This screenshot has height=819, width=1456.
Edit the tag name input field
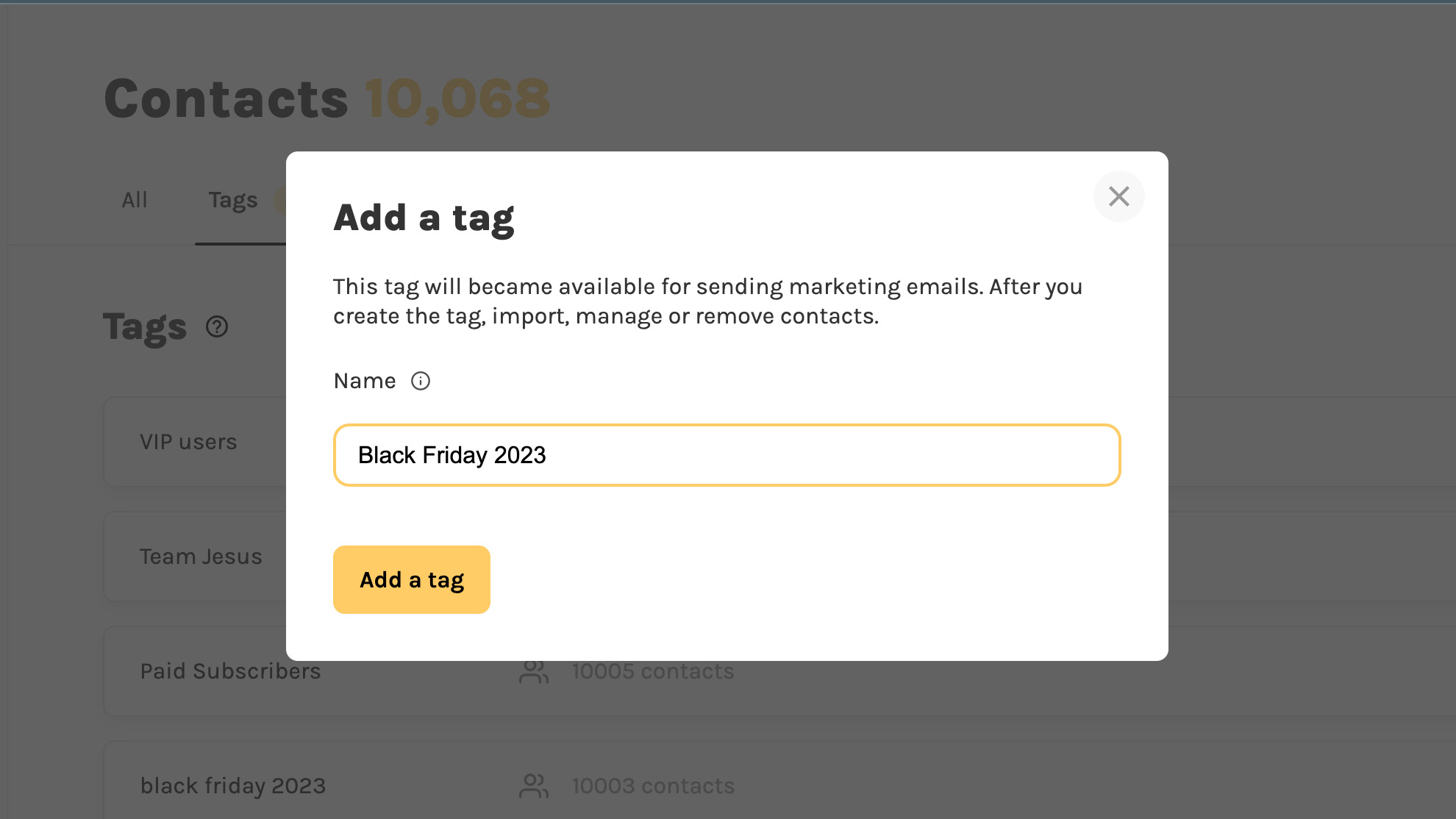coord(727,455)
